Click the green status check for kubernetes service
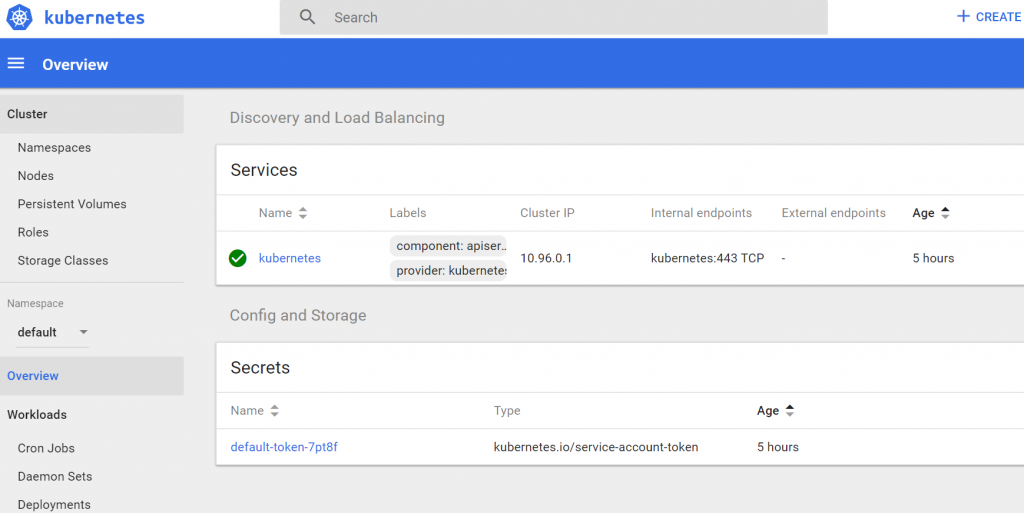The height and width of the screenshot is (513, 1024). pos(238,258)
